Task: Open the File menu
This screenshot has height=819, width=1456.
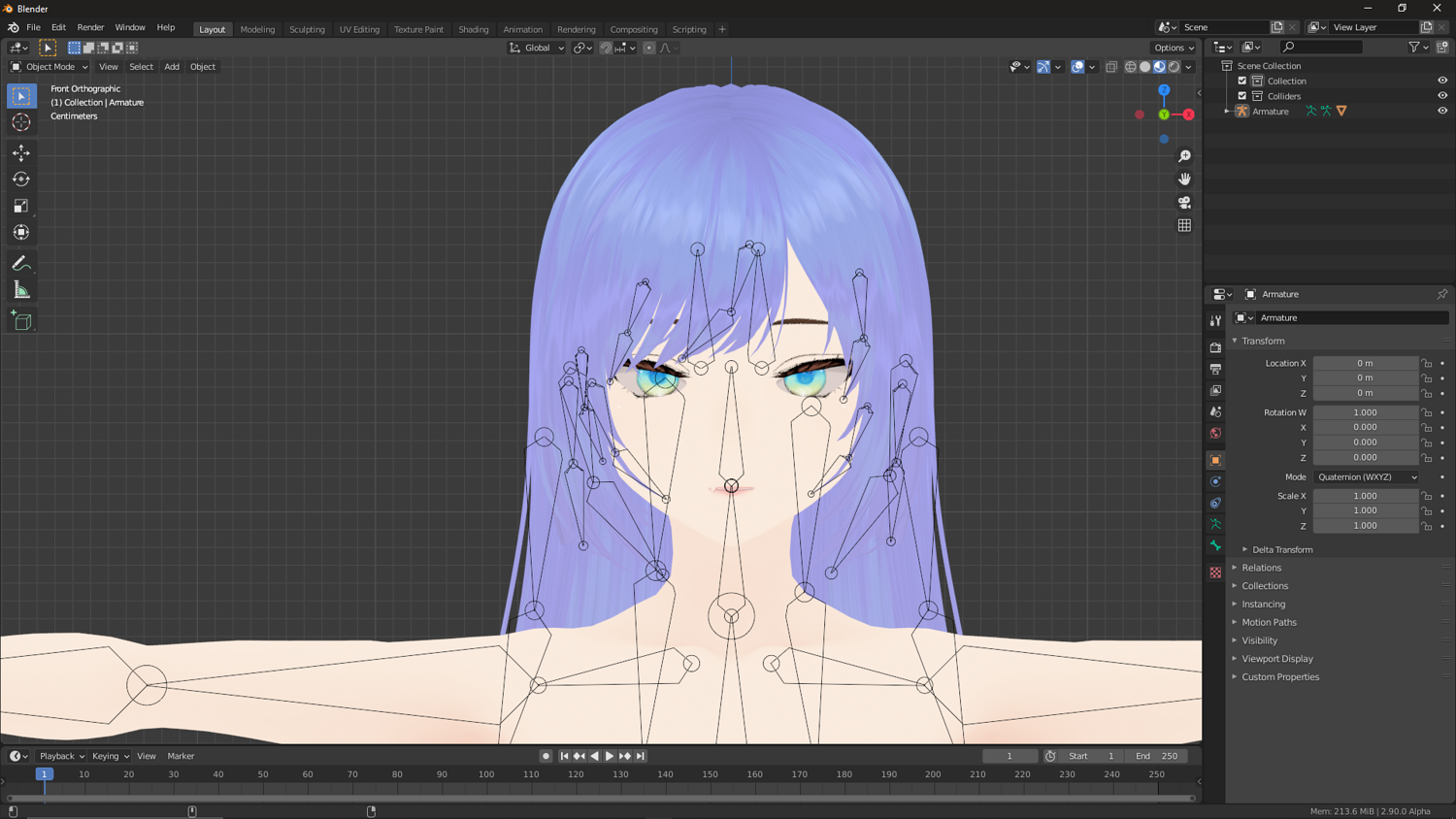Action: point(33,27)
